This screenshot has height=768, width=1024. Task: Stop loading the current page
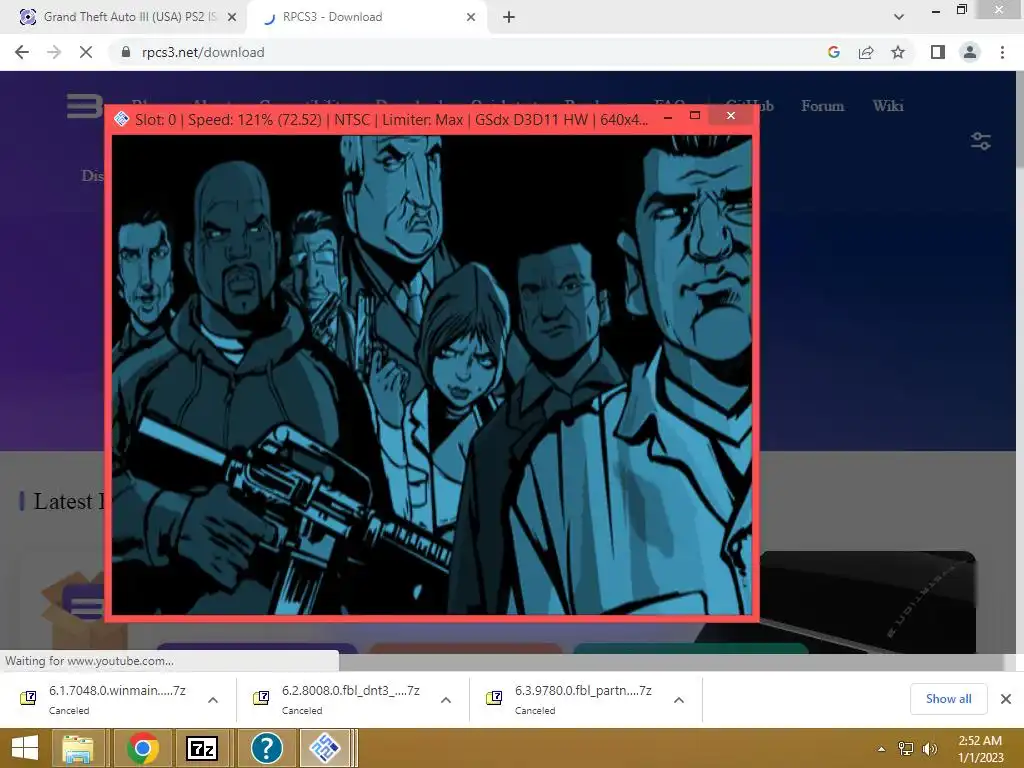[x=86, y=52]
